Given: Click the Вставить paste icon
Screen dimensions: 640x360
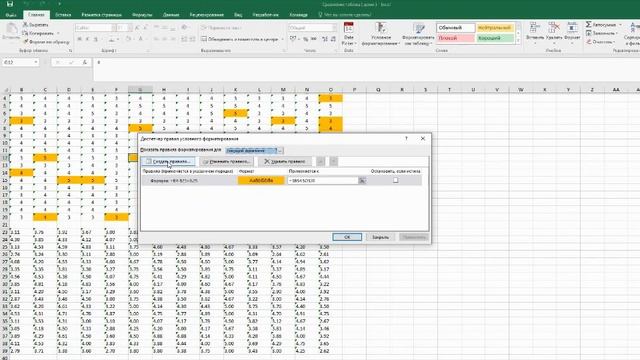Looking at the screenshot, I should coord(11,29).
